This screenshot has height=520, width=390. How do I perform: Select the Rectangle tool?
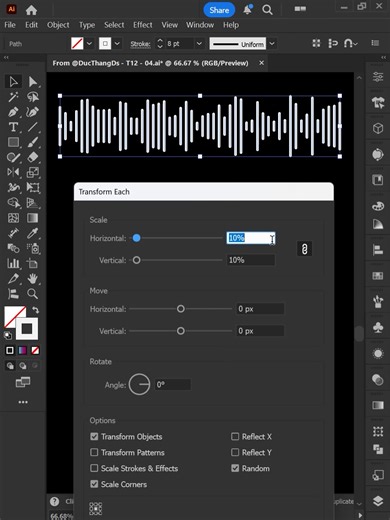tap(13, 142)
